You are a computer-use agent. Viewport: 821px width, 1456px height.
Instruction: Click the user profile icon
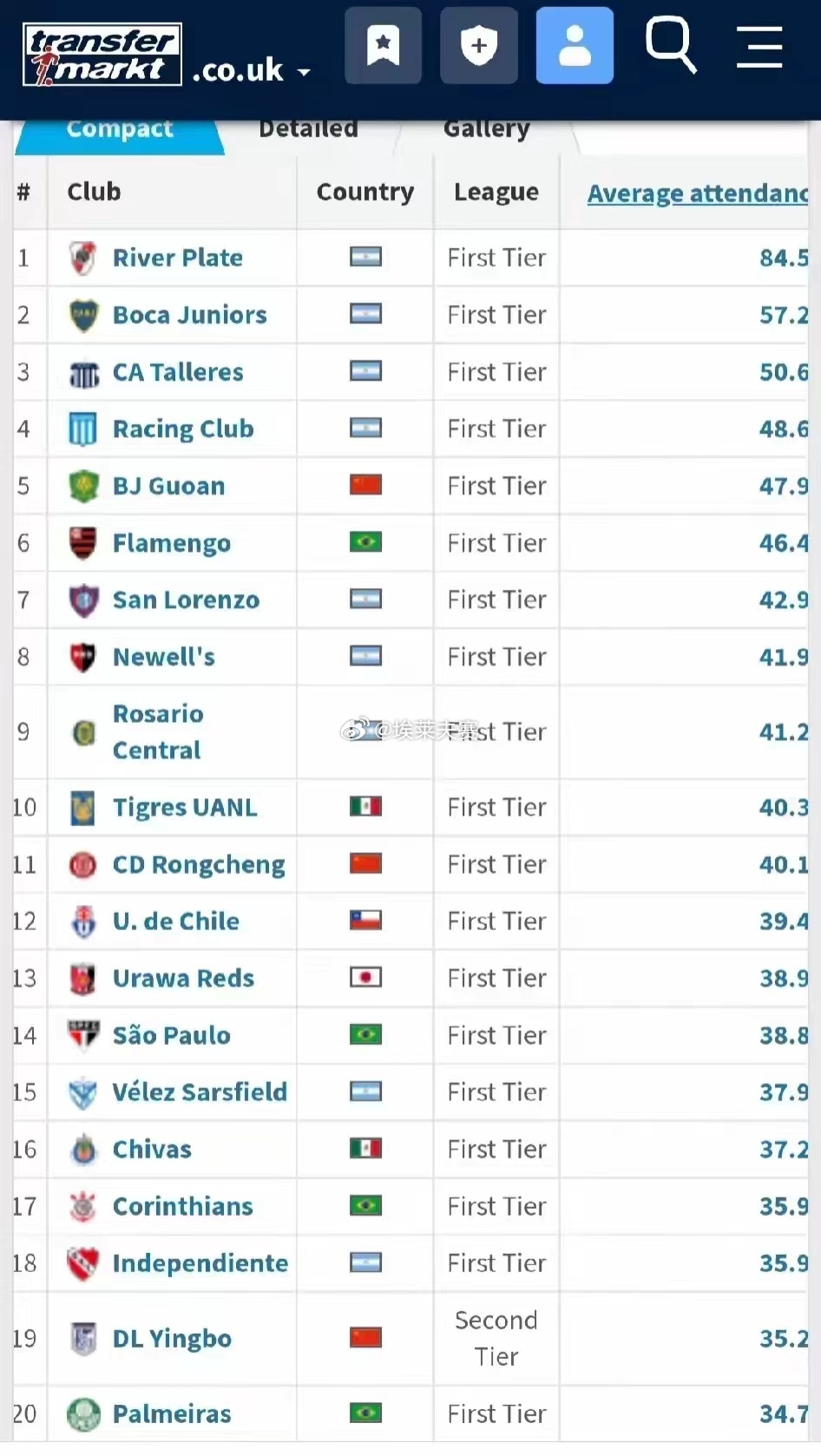tap(575, 46)
